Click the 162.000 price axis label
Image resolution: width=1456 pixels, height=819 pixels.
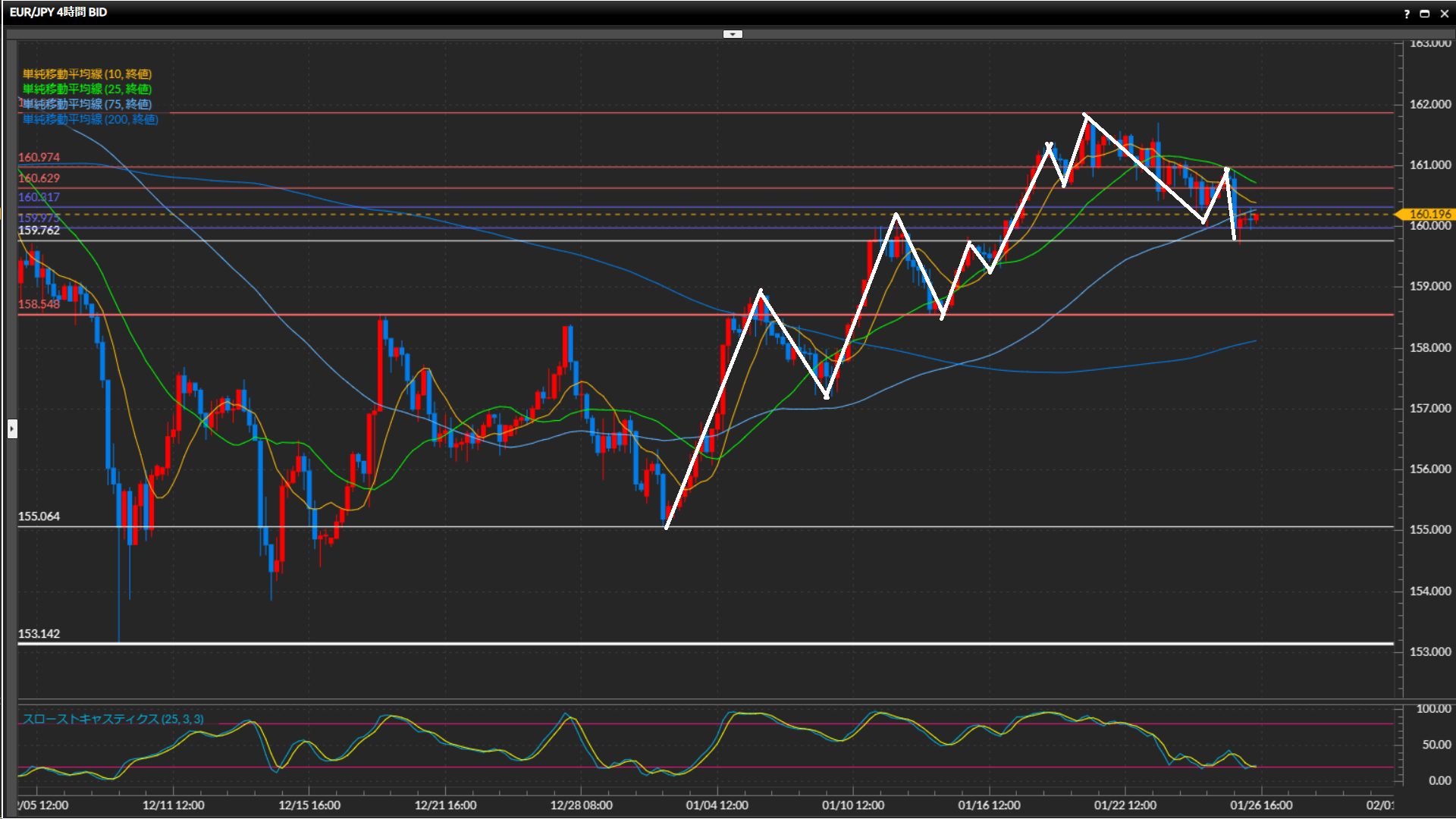(1429, 105)
